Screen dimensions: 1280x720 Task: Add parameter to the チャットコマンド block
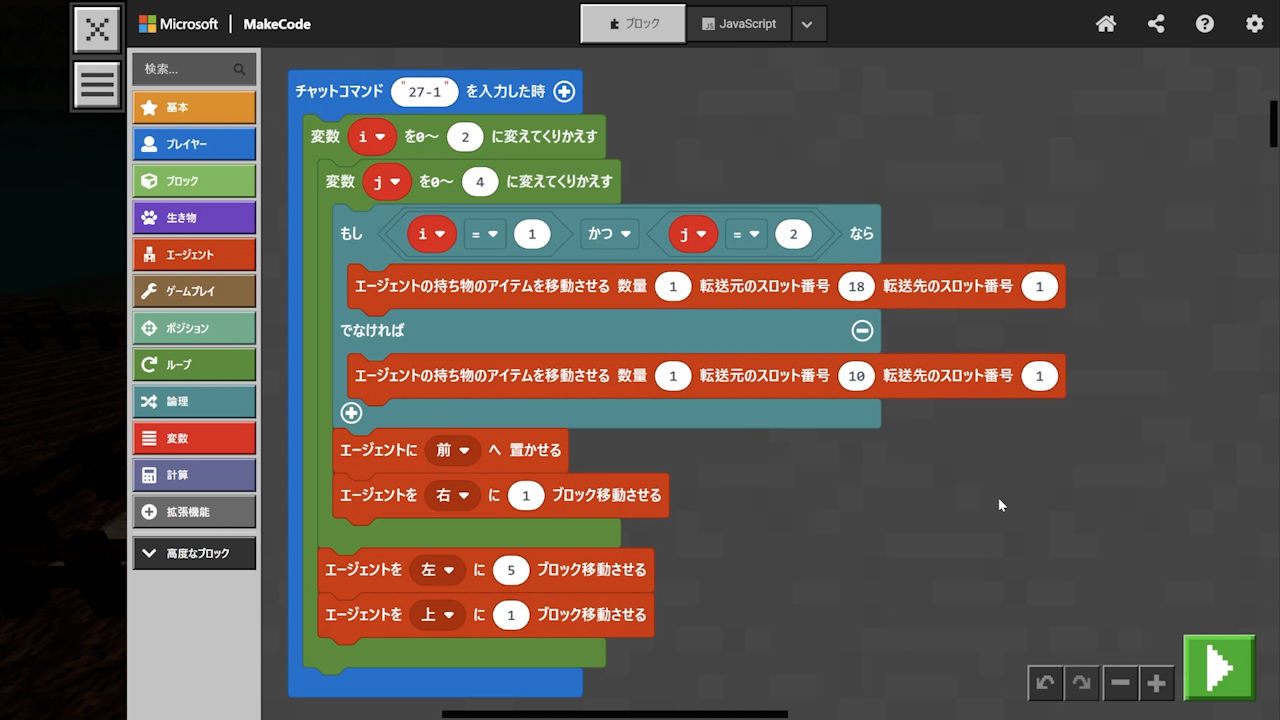click(564, 91)
